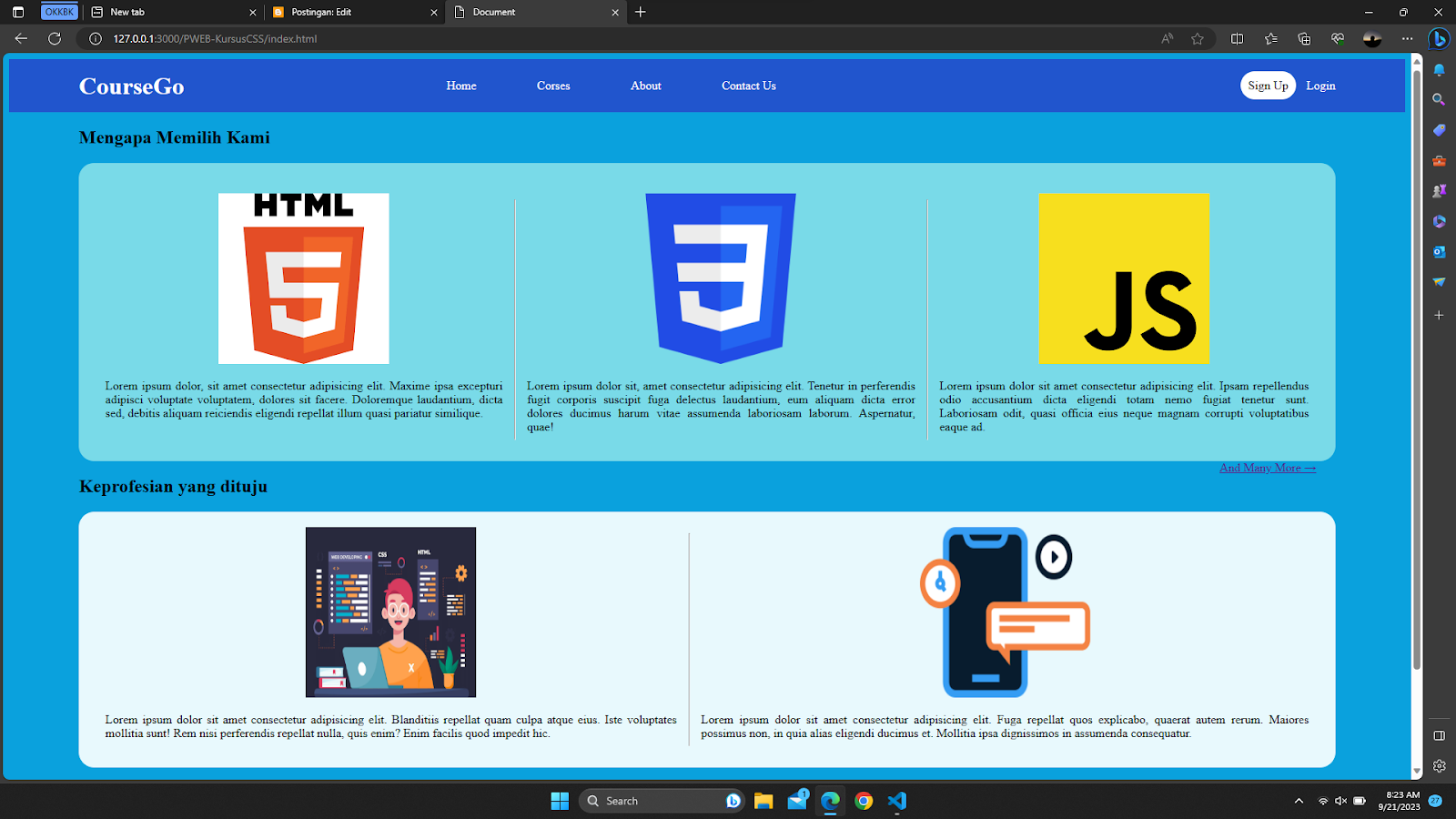
Task: Open Browser essentials heart icon
Action: [1338, 38]
